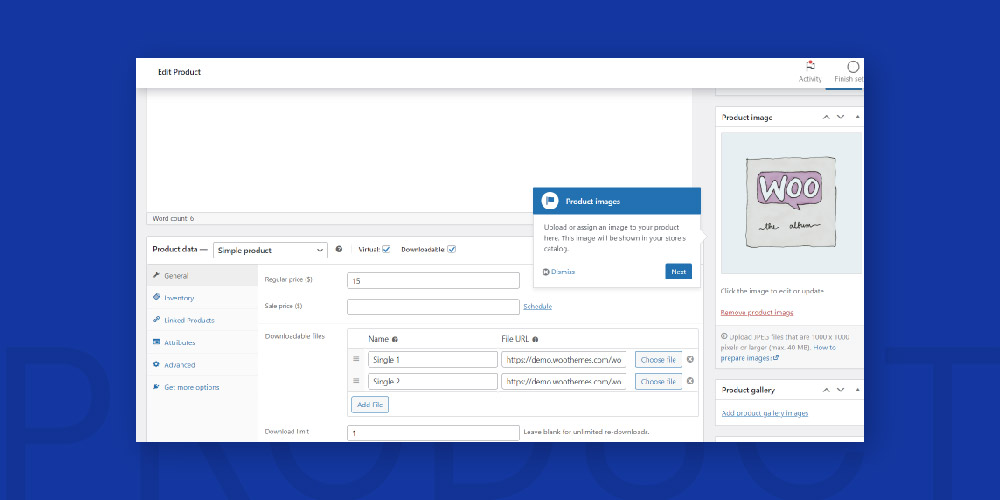1000x500 pixels.
Task: Click the Single 2 name field
Action: pos(433,381)
